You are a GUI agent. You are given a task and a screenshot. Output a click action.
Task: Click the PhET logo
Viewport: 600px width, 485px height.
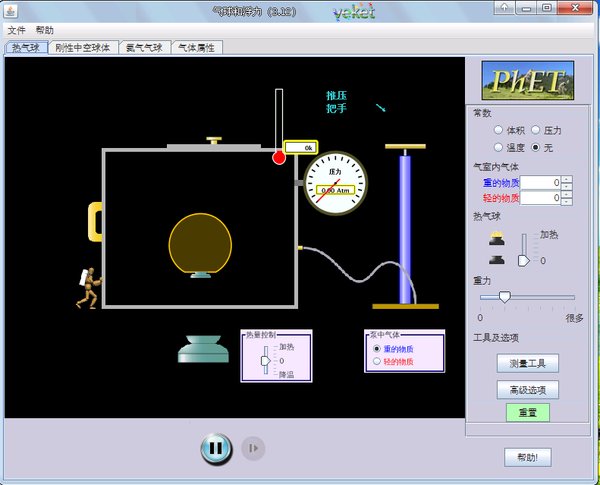(x=528, y=80)
